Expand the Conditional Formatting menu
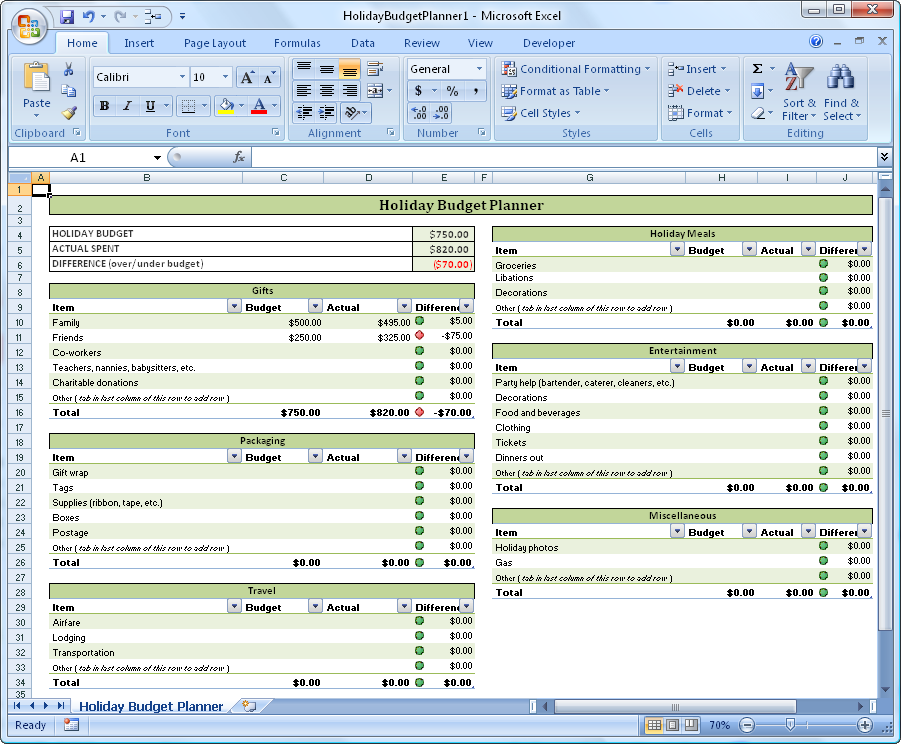 click(x=576, y=69)
